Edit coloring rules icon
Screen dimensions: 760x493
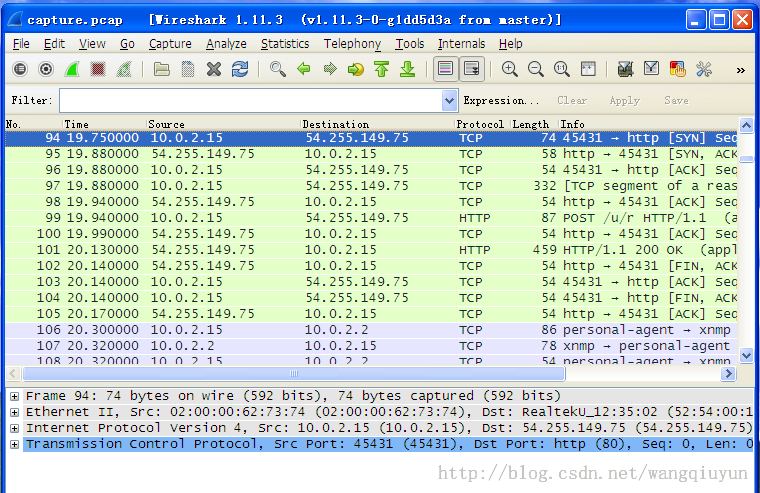tap(677, 69)
